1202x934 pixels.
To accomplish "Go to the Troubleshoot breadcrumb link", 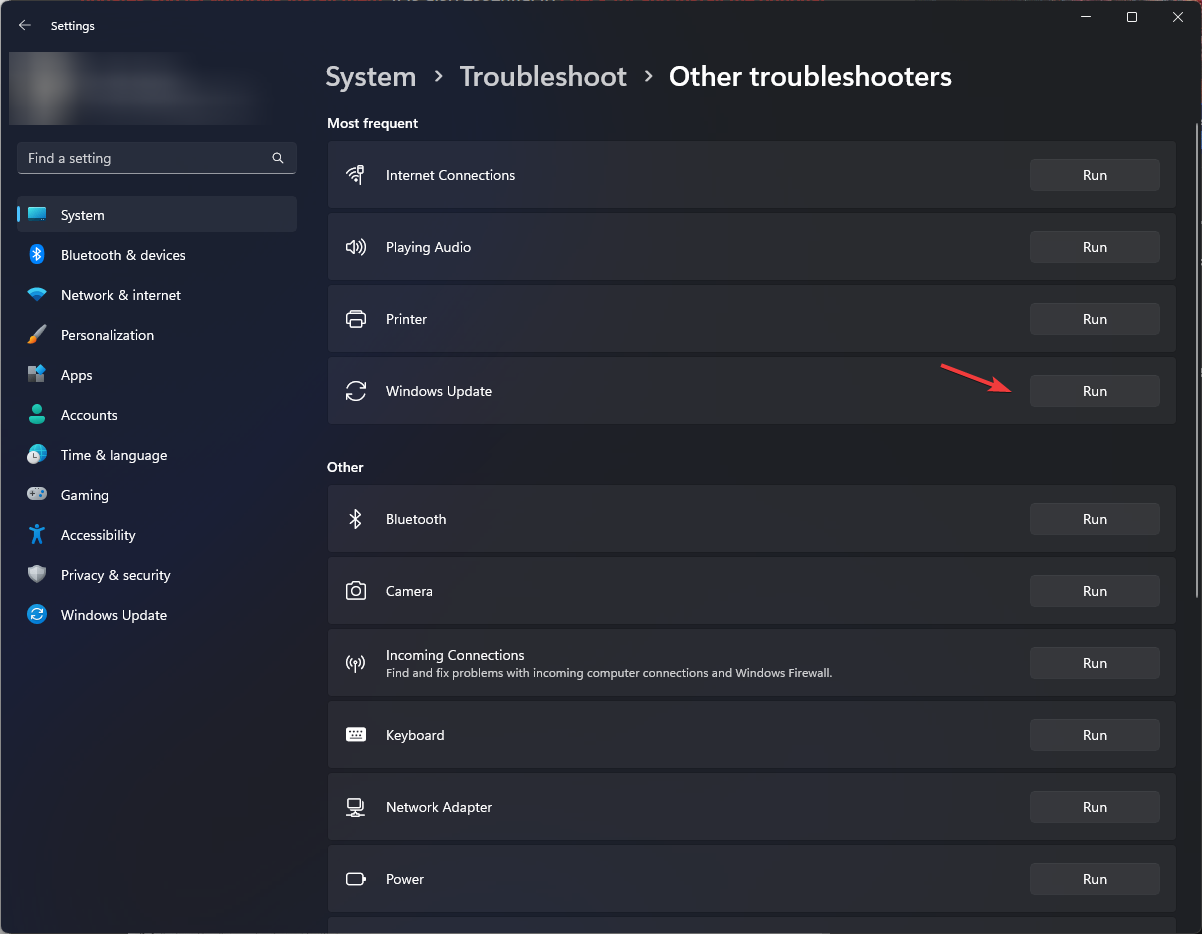I will point(543,77).
